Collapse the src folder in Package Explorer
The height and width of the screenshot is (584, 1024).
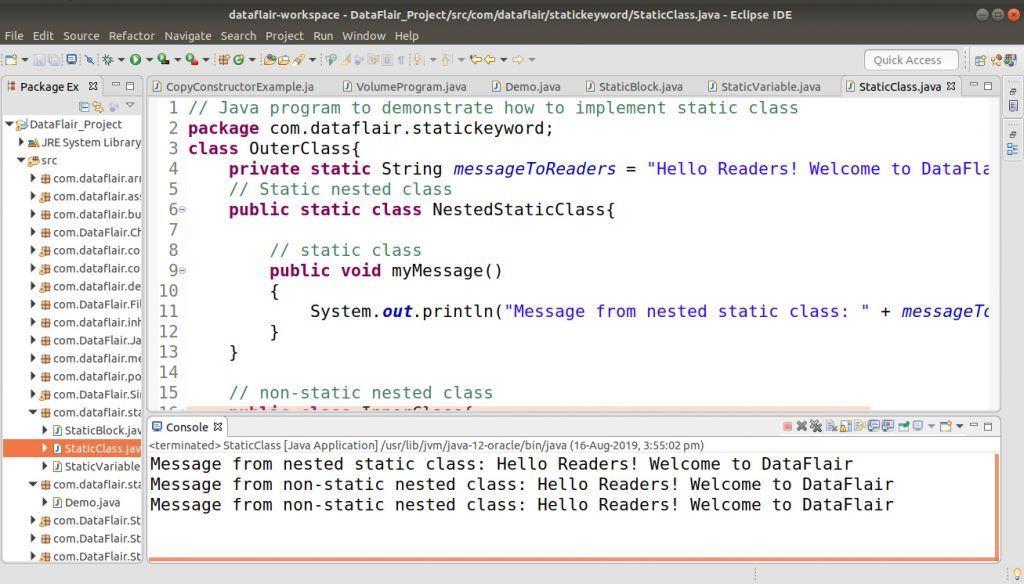pos(21,159)
